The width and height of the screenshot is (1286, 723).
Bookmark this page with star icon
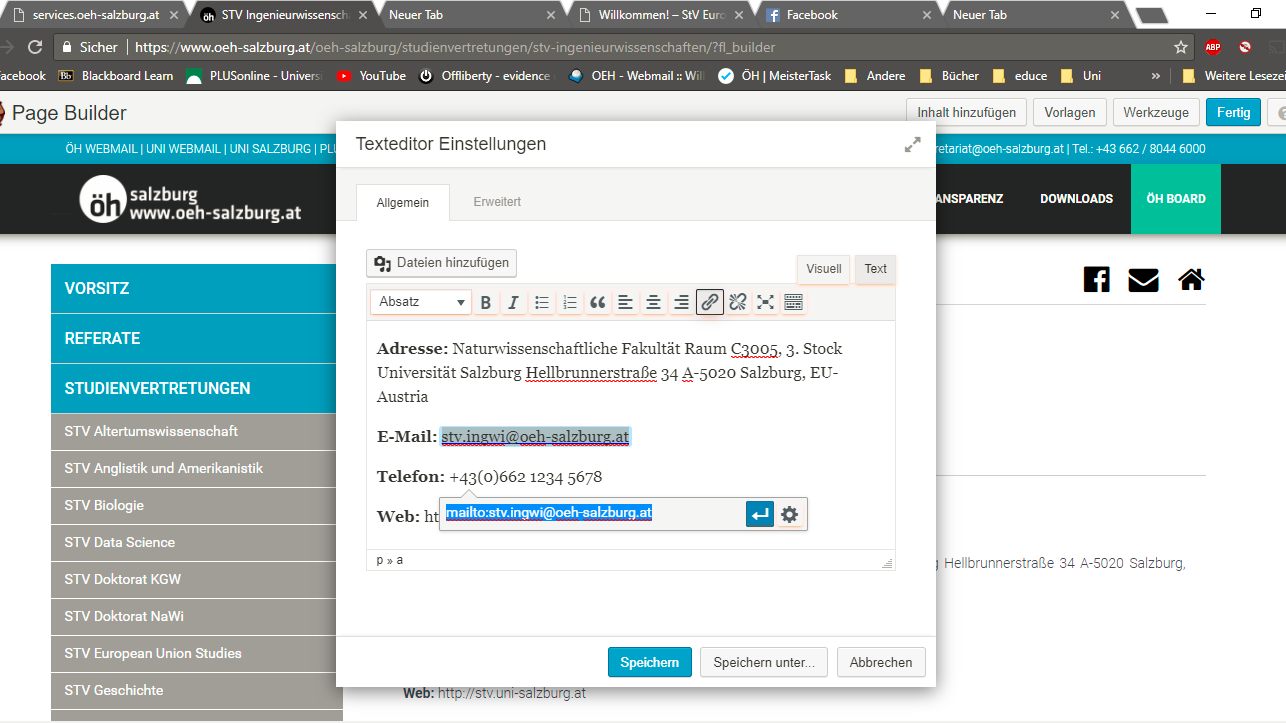click(x=1181, y=47)
